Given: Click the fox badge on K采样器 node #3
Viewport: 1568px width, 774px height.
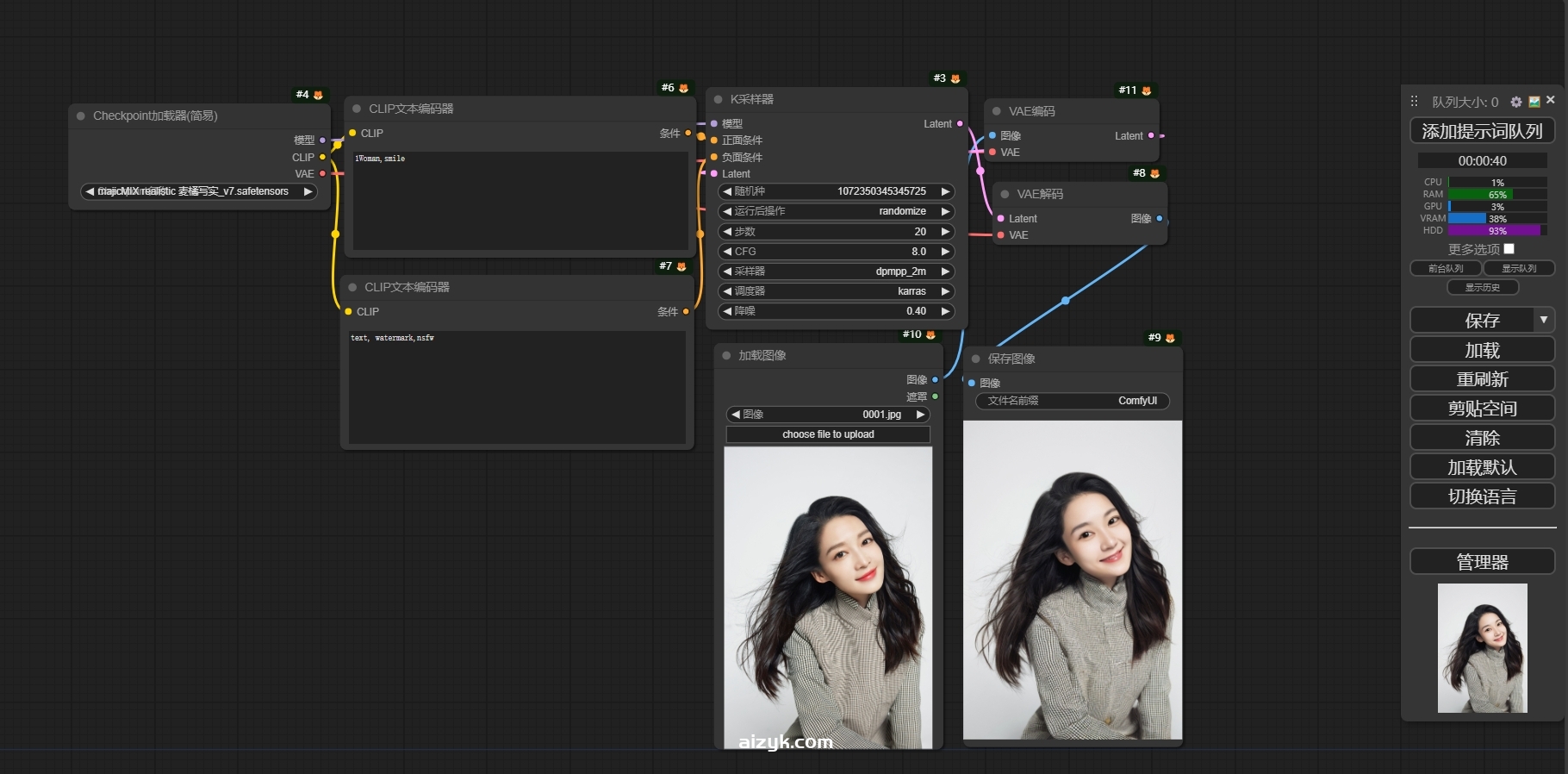Looking at the screenshot, I should tap(955, 78).
